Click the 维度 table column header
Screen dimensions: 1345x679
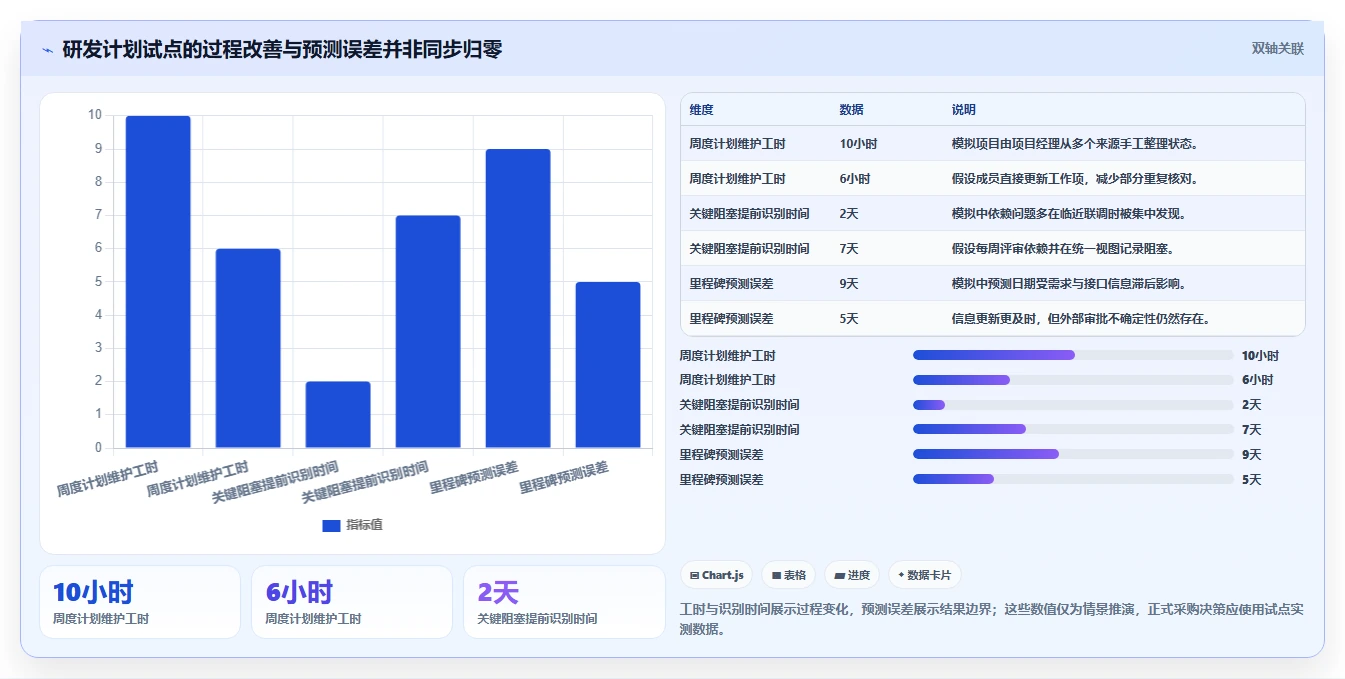(701, 110)
